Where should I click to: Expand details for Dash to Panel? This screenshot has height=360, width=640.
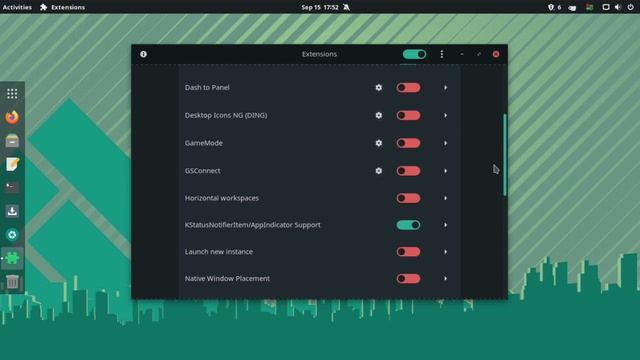[x=445, y=87]
